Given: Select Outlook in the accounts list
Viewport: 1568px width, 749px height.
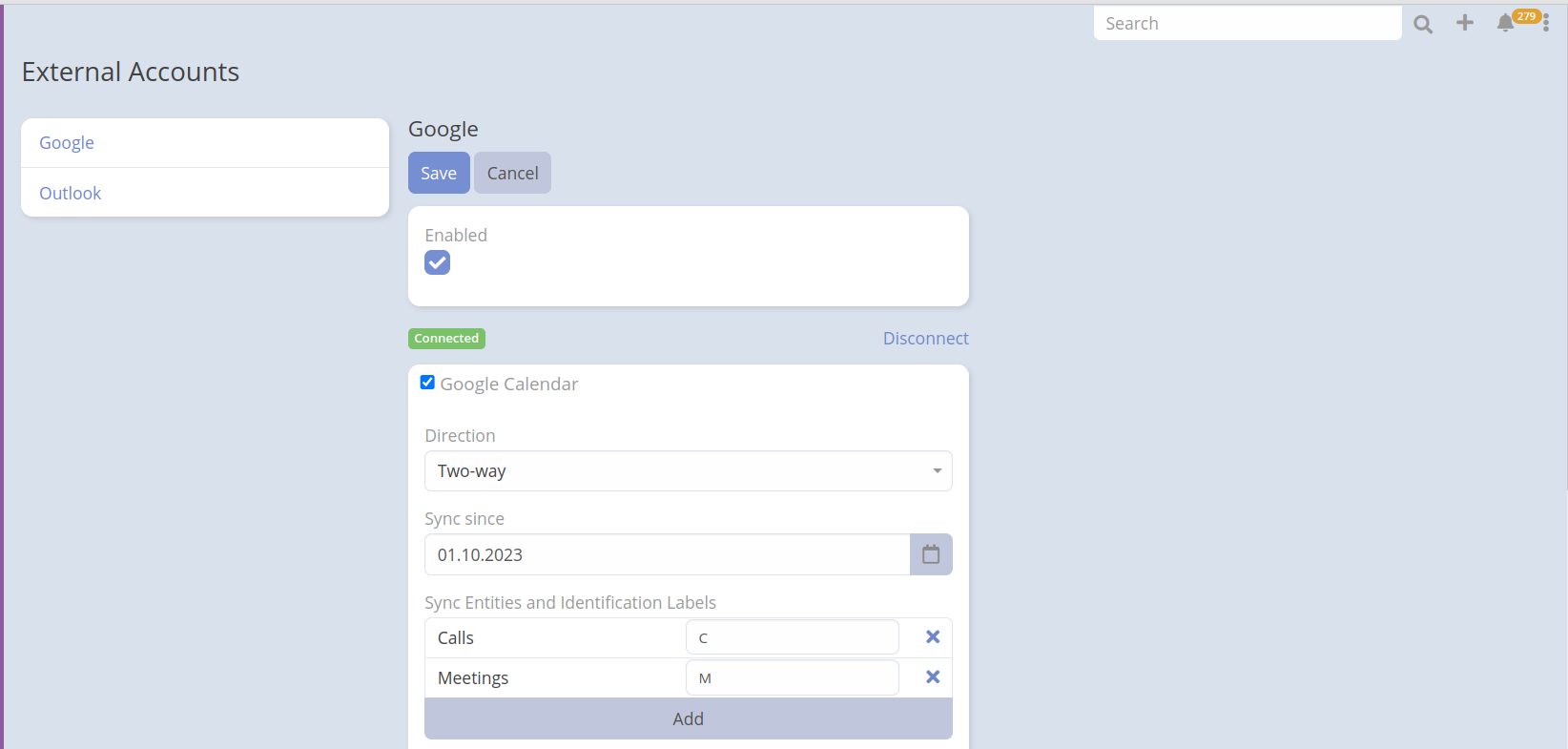Looking at the screenshot, I should click(x=71, y=194).
